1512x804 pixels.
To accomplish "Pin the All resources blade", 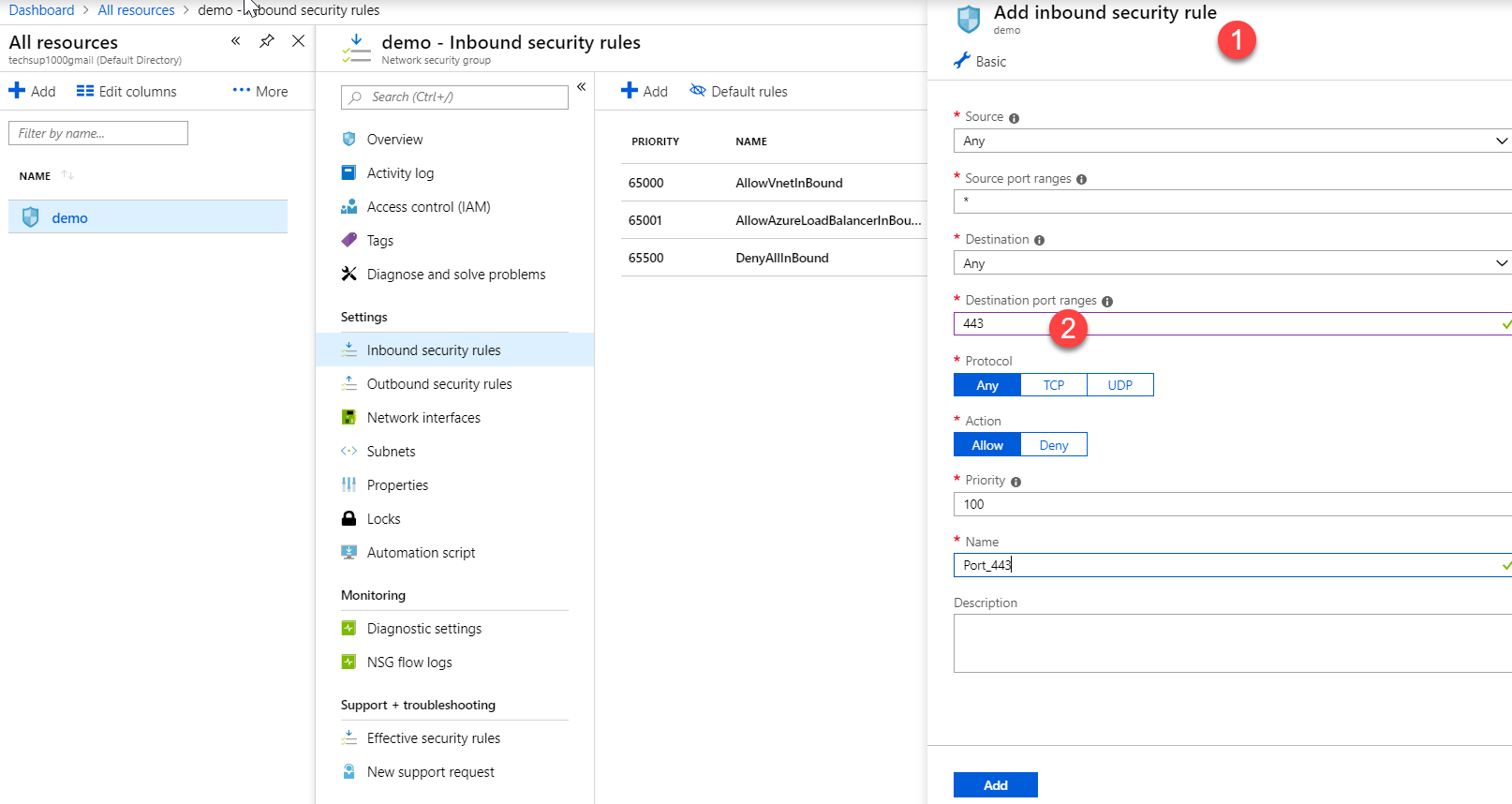I will click(x=267, y=41).
